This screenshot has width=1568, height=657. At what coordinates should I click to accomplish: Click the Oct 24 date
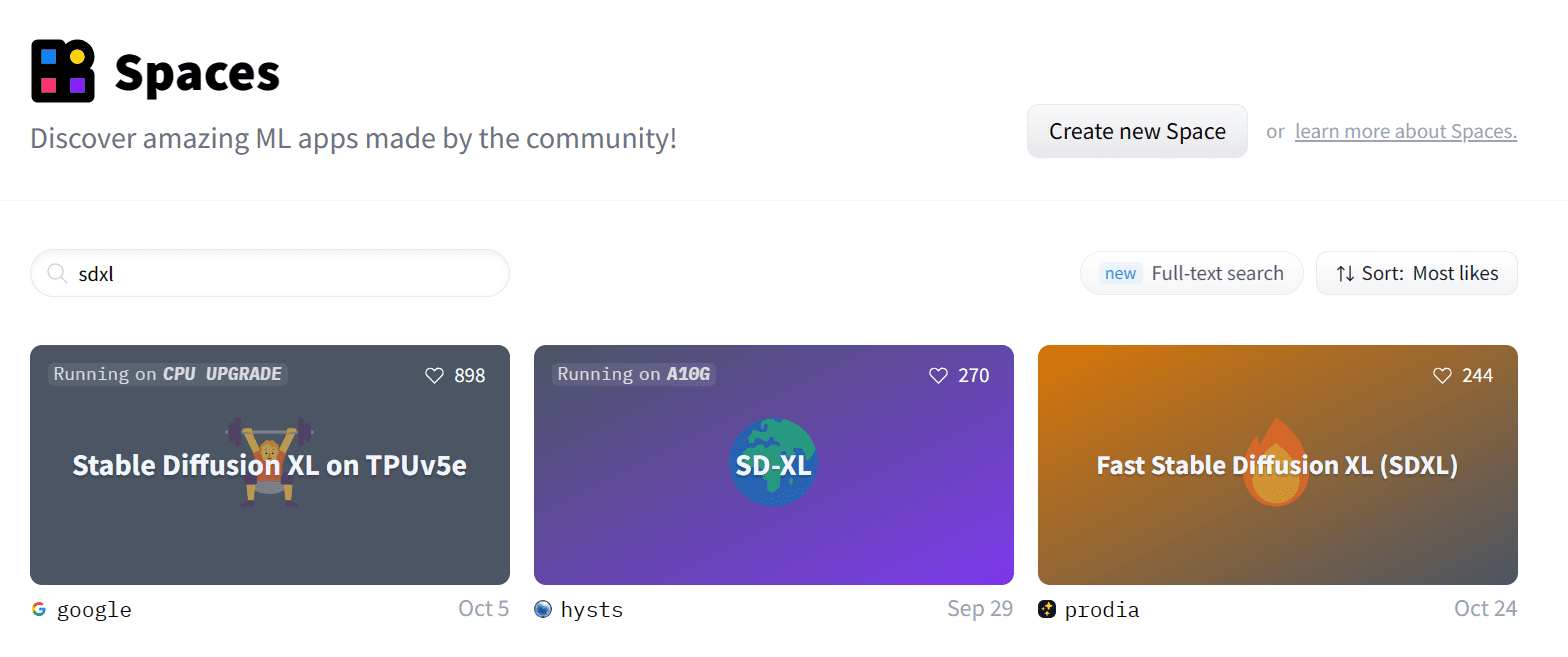tap(1486, 609)
